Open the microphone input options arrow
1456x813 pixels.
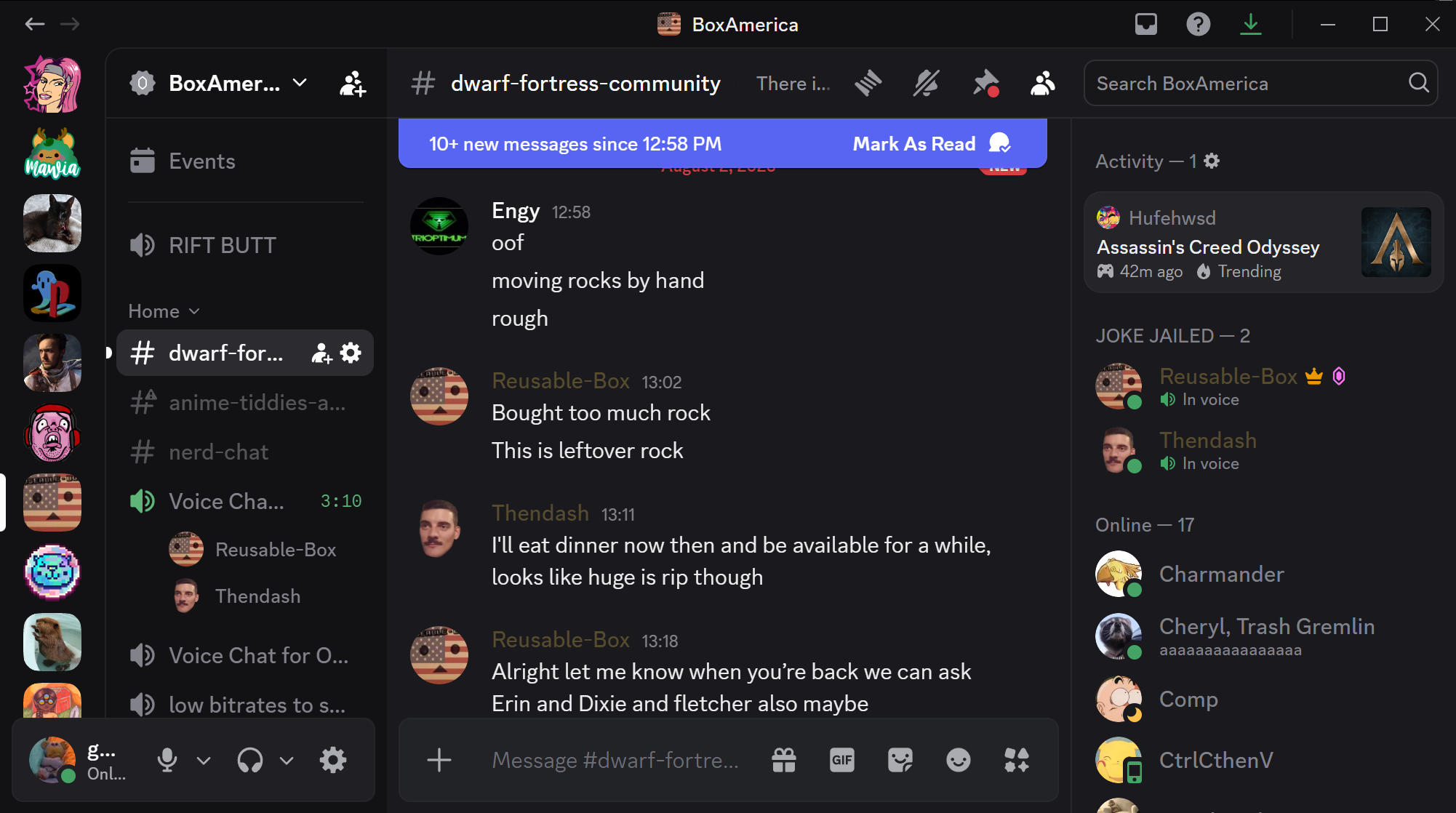204,761
